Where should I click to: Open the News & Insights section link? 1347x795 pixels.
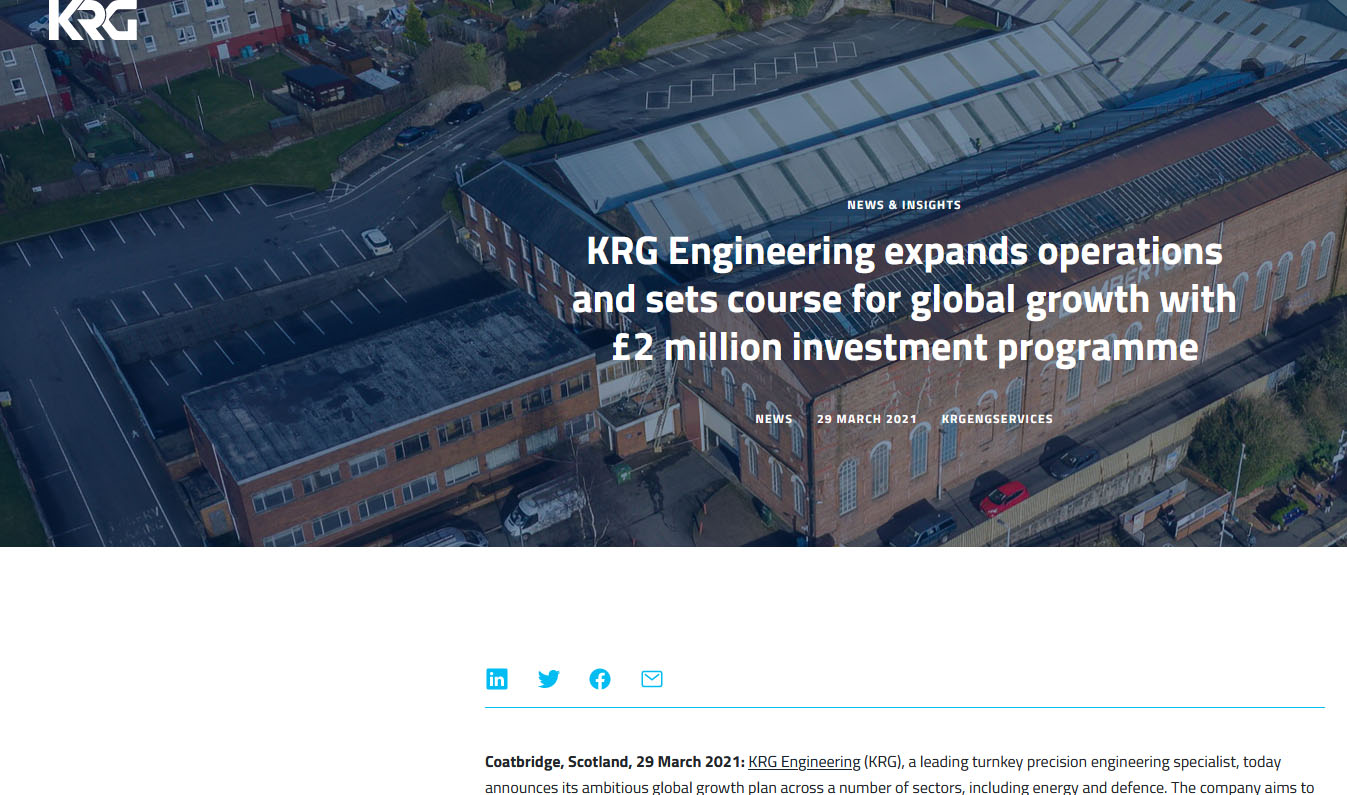[x=903, y=205]
